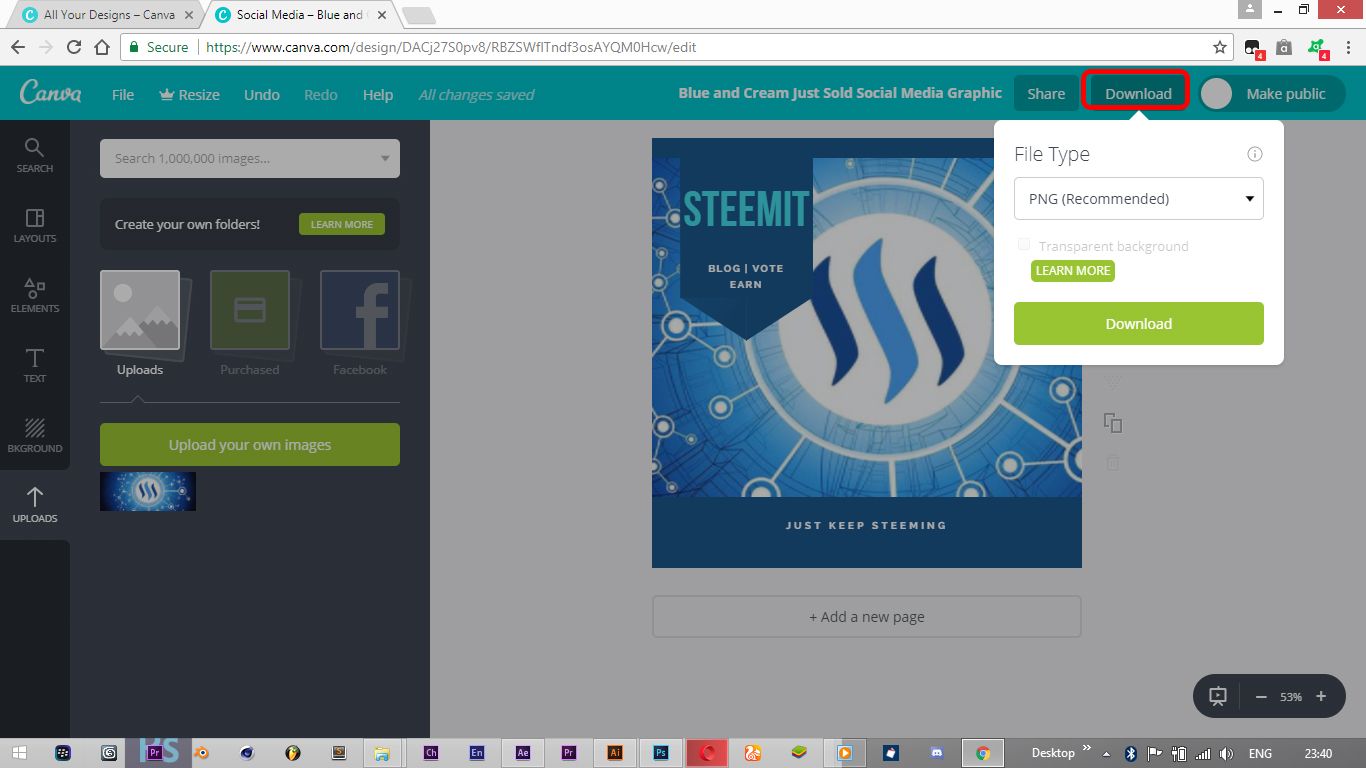Click Add a new page

click(867, 617)
